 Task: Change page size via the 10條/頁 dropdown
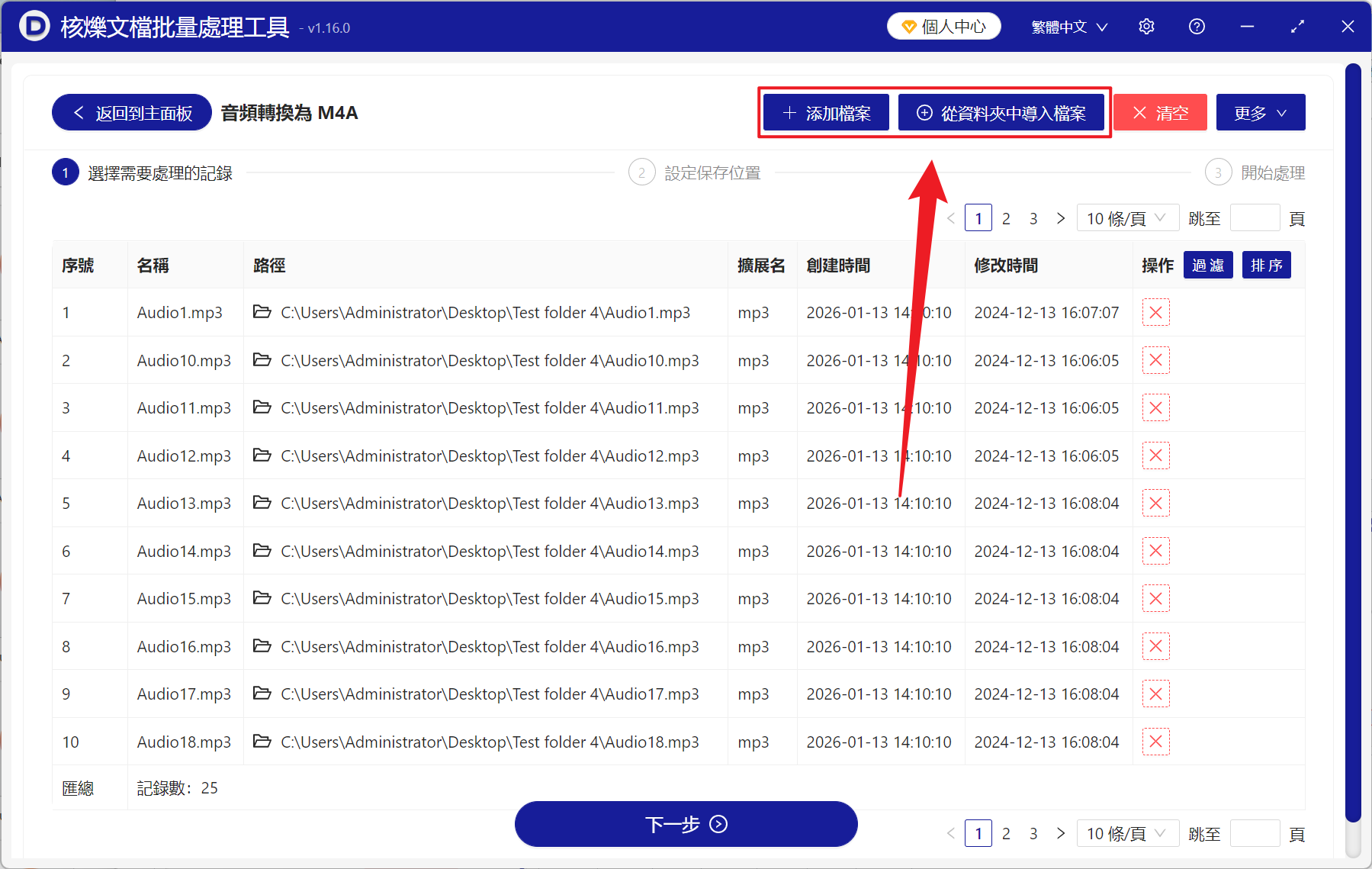pyautogui.click(x=1127, y=217)
